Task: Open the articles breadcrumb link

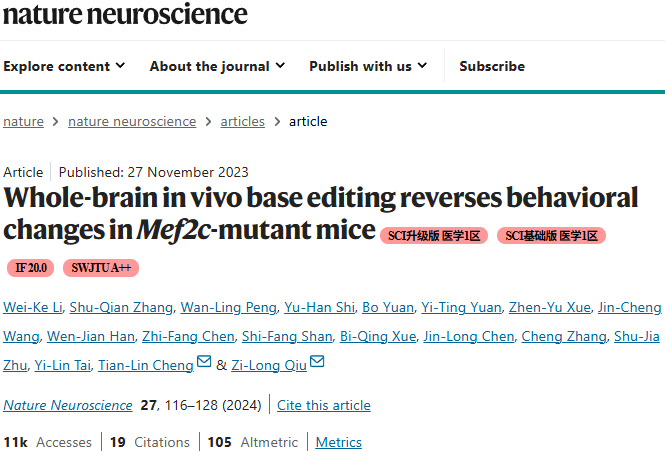Action: coord(242,121)
